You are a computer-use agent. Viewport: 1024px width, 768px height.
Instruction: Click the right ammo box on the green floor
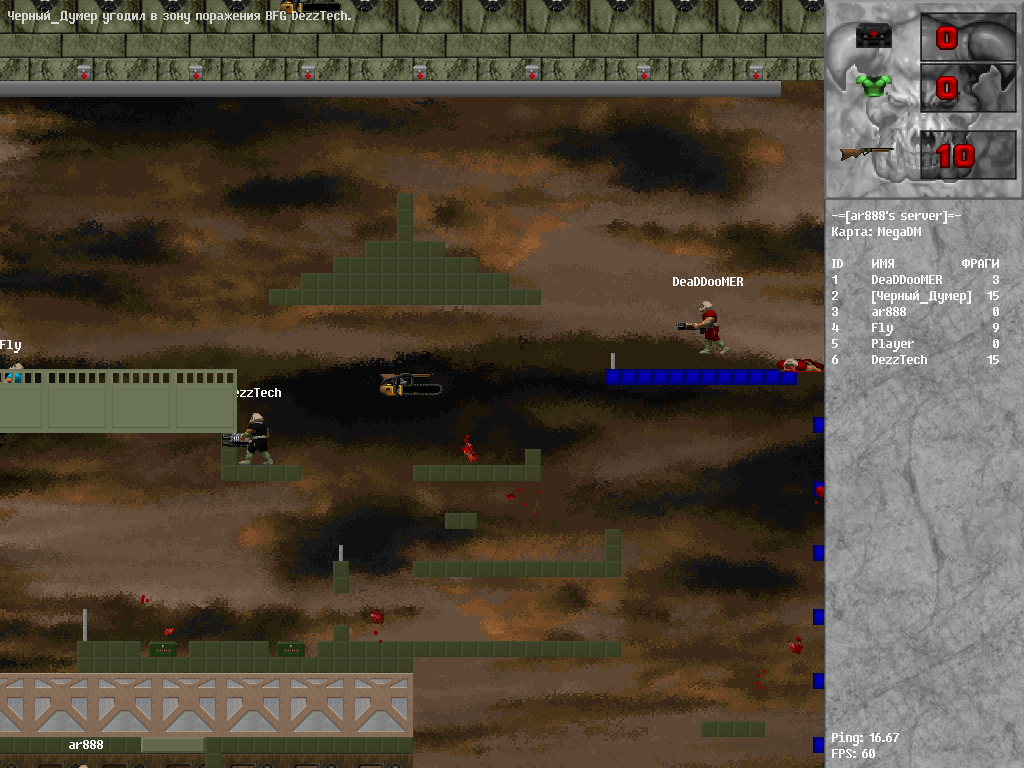[291, 649]
